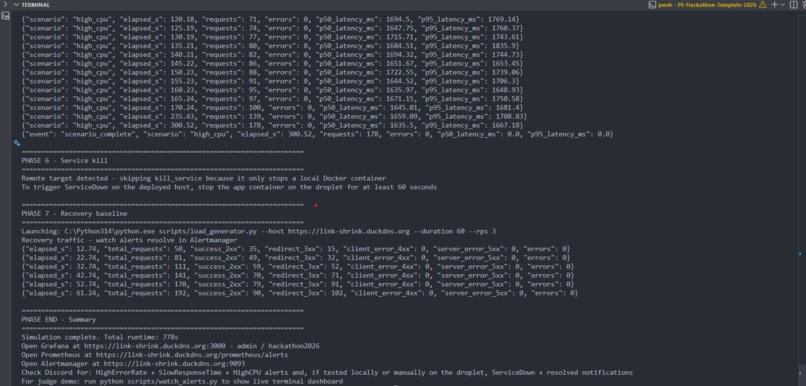Click the log line with elapsed_s 125.19
This screenshot has width=806, height=386.
pyautogui.click(x=272, y=28)
